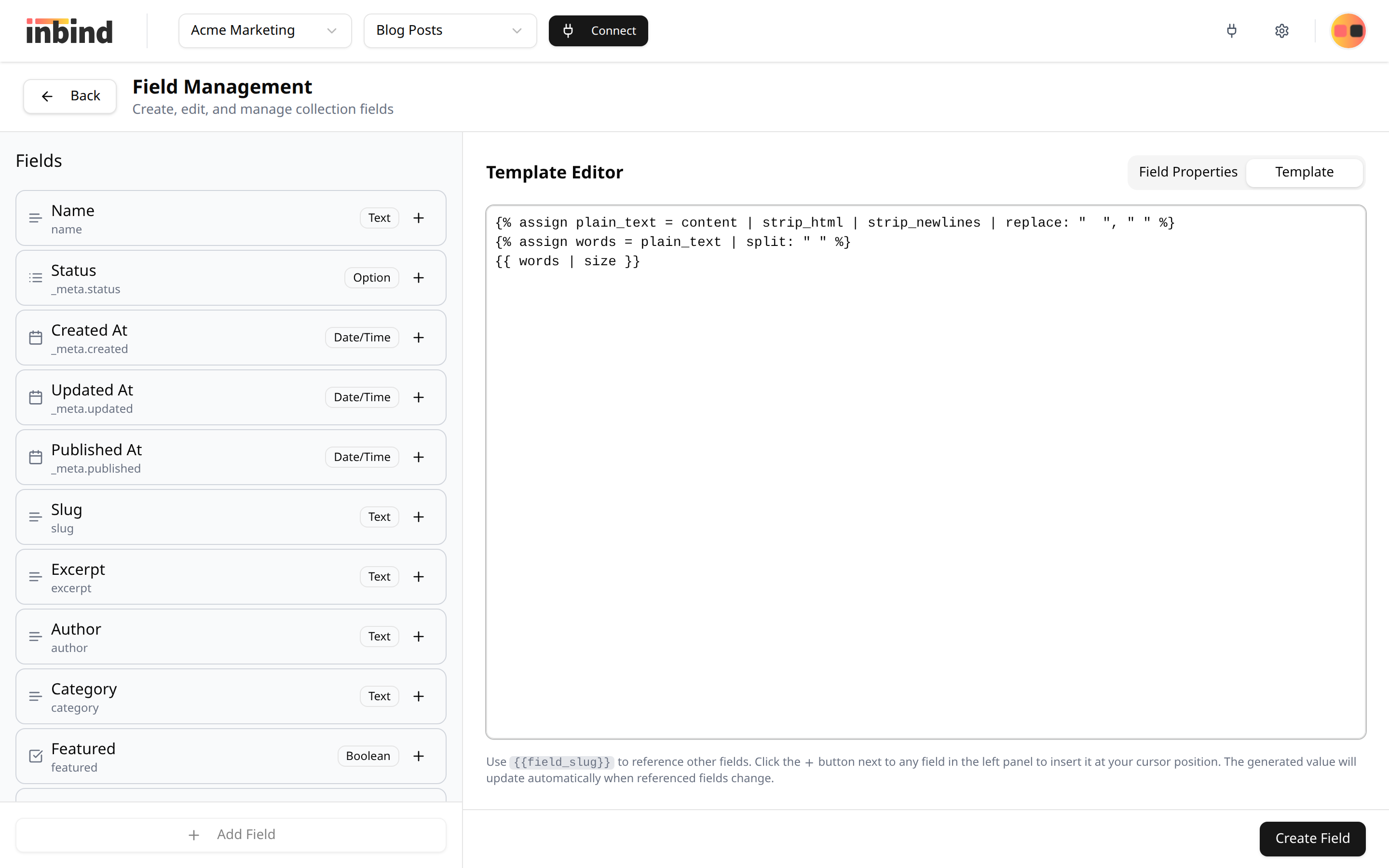
Task: Click the Back button
Action: [x=69, y=96]
